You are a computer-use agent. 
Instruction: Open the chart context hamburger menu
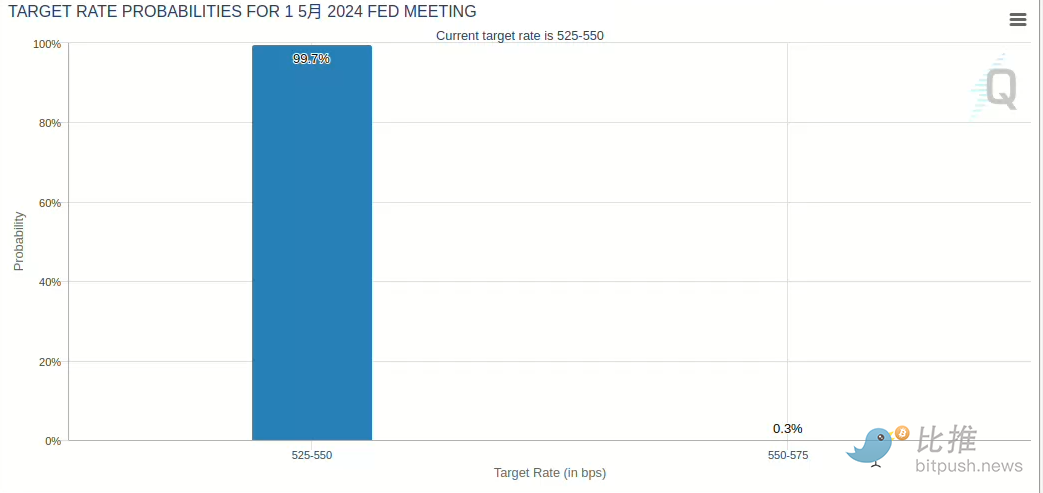[x=1018, y=20]
